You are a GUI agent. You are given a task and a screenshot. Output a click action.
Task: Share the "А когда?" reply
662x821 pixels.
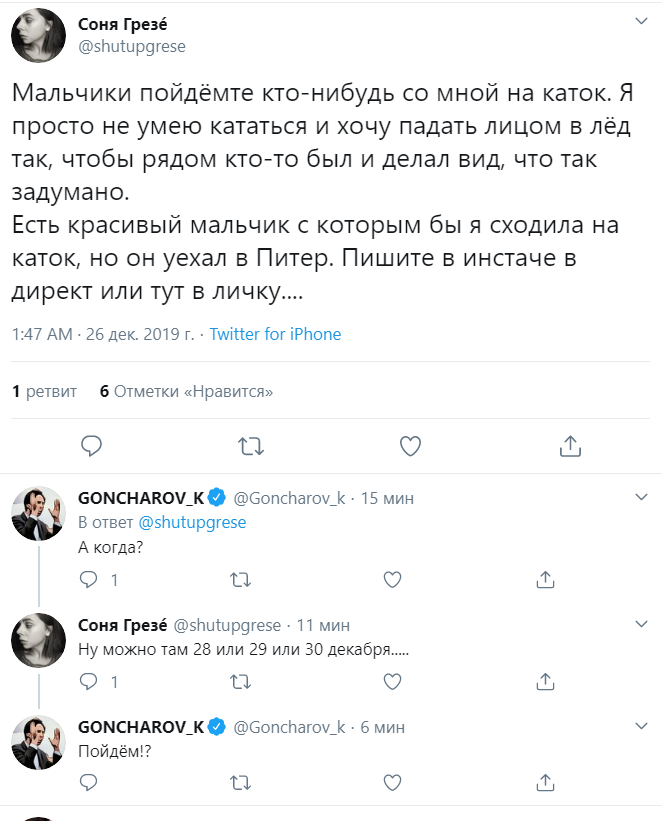pyautogui.click(x=545, y=579)
